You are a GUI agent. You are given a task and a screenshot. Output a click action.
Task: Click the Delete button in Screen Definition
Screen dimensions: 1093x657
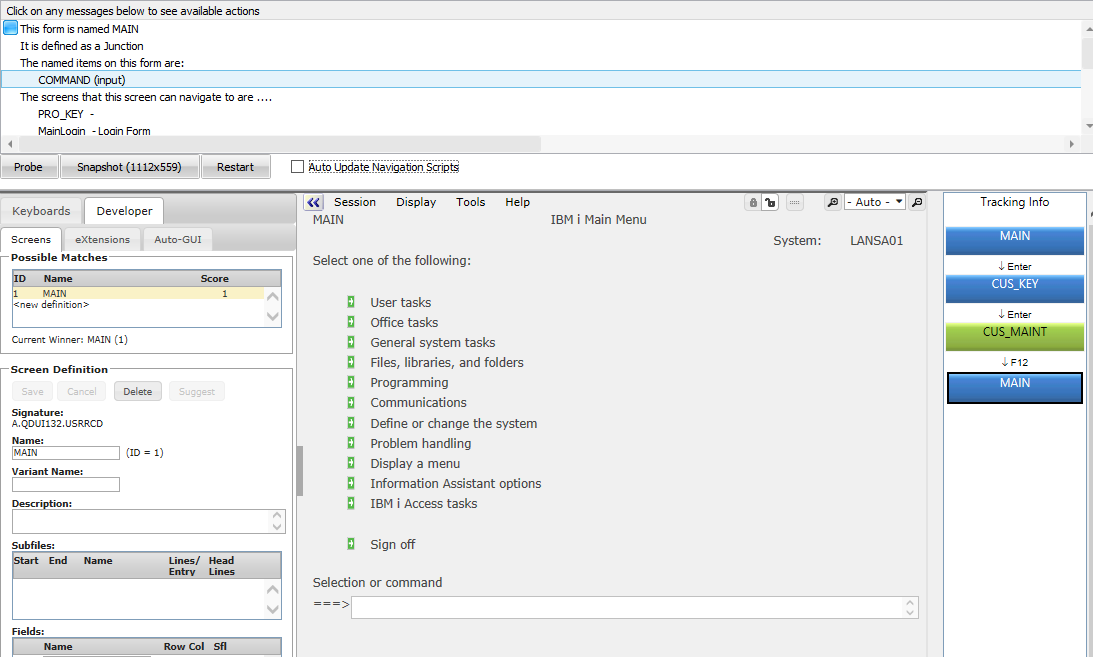(x=138, y=391)
